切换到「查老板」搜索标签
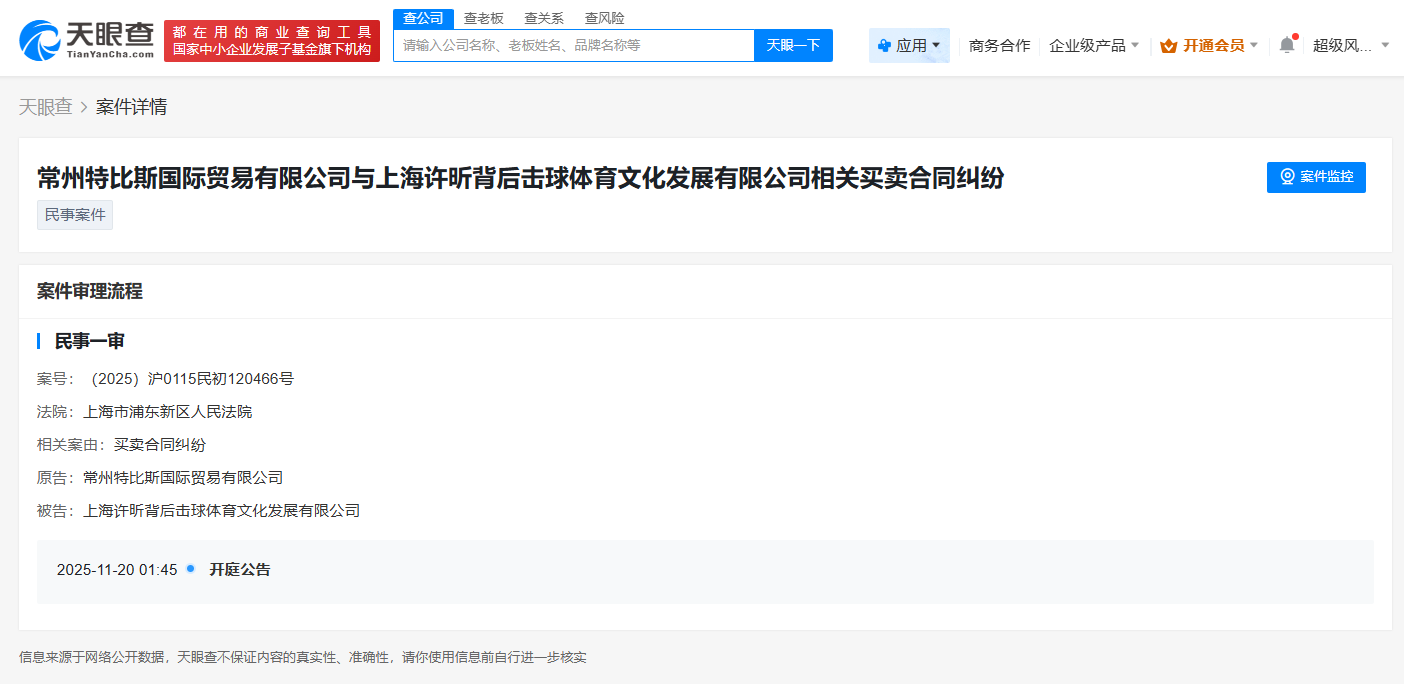This screenshot has width=1404, height=684. (x=485, y=17)
